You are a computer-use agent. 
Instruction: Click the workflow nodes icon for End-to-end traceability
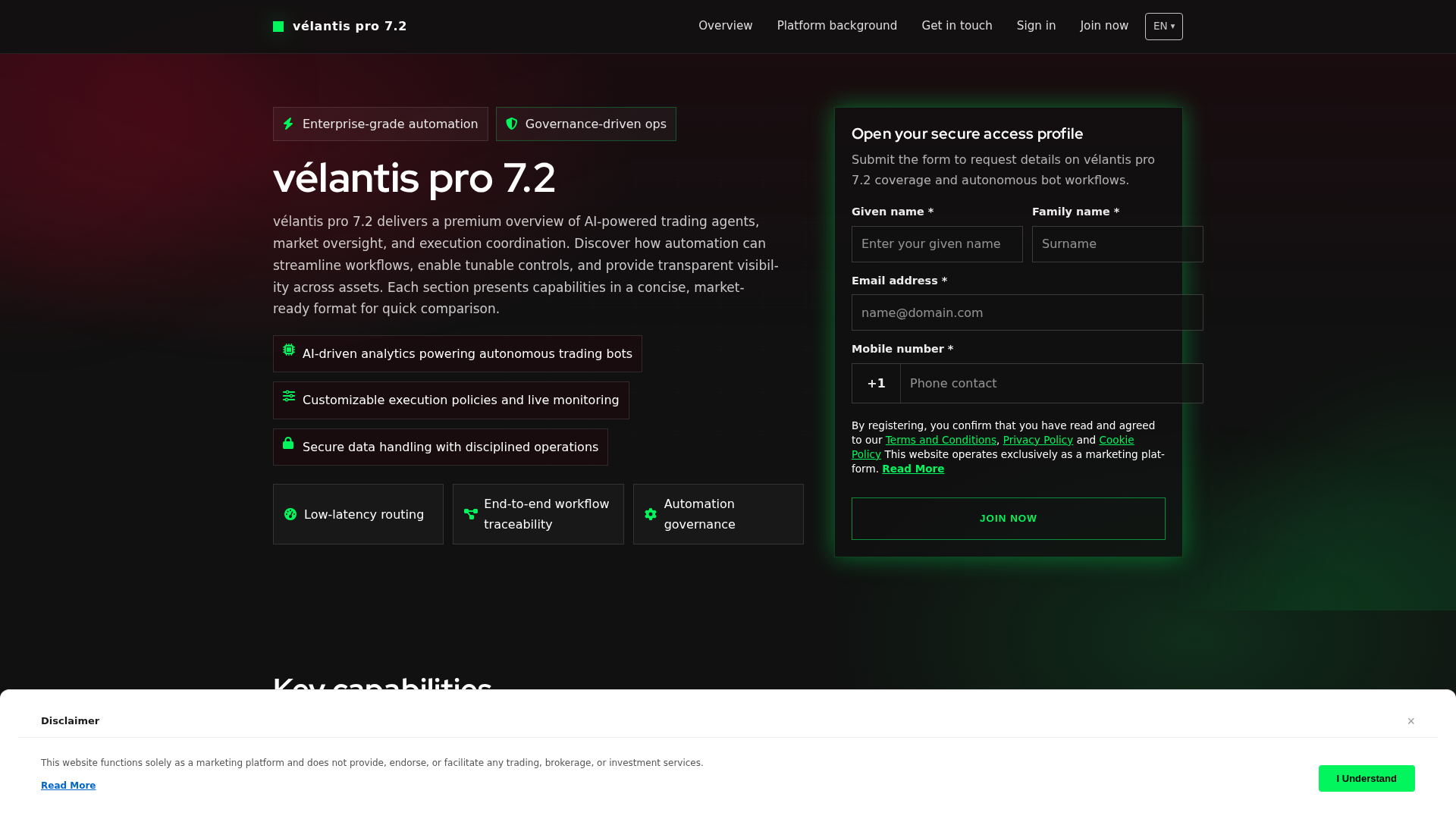point(471,514)
